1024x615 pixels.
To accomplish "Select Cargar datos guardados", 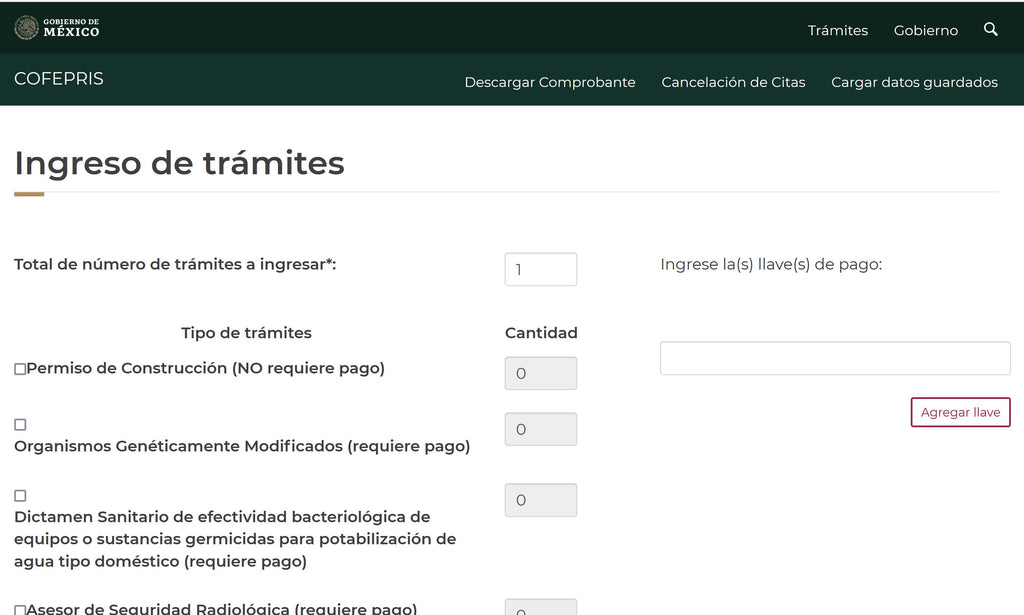I will pyautogui.click(x=914, y=82).
